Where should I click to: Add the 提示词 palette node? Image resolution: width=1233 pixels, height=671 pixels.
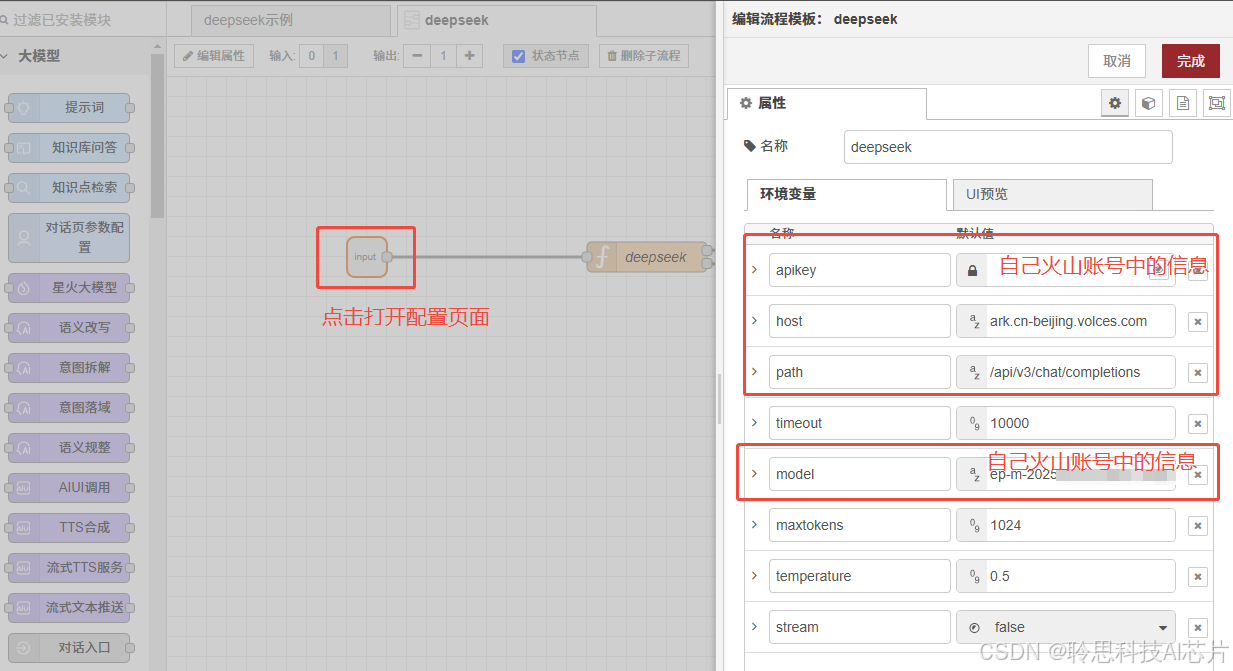tap(70, 107)
